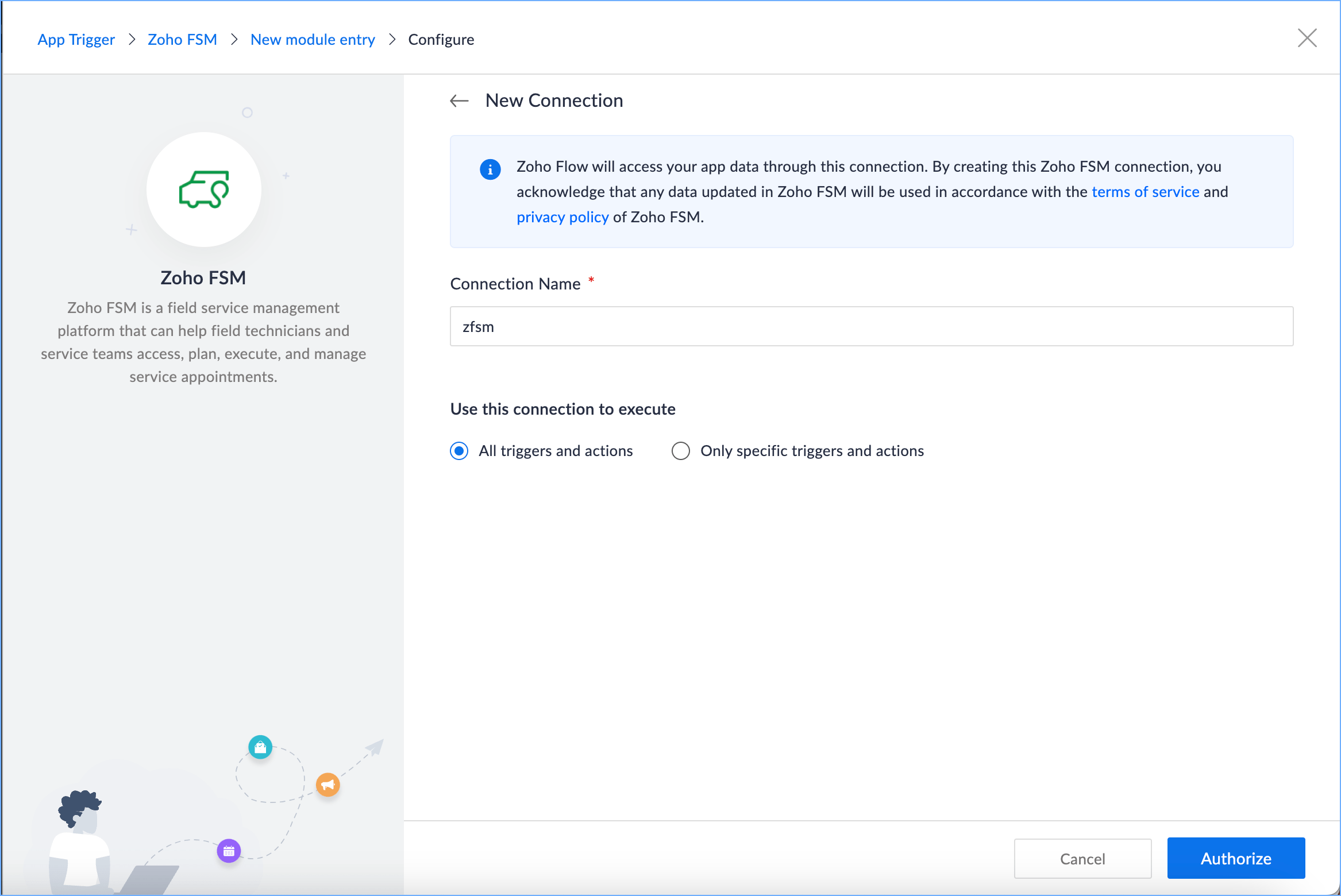The image size is (1341, 896).
Task: Click the Zoho FSM truck logo
Action: tap(204, 190)
